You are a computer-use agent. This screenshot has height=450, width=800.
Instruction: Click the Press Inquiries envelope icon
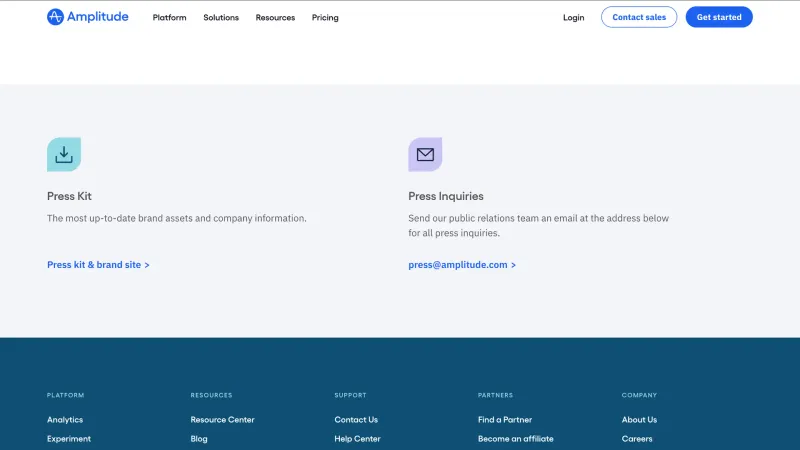click(425, 154)
